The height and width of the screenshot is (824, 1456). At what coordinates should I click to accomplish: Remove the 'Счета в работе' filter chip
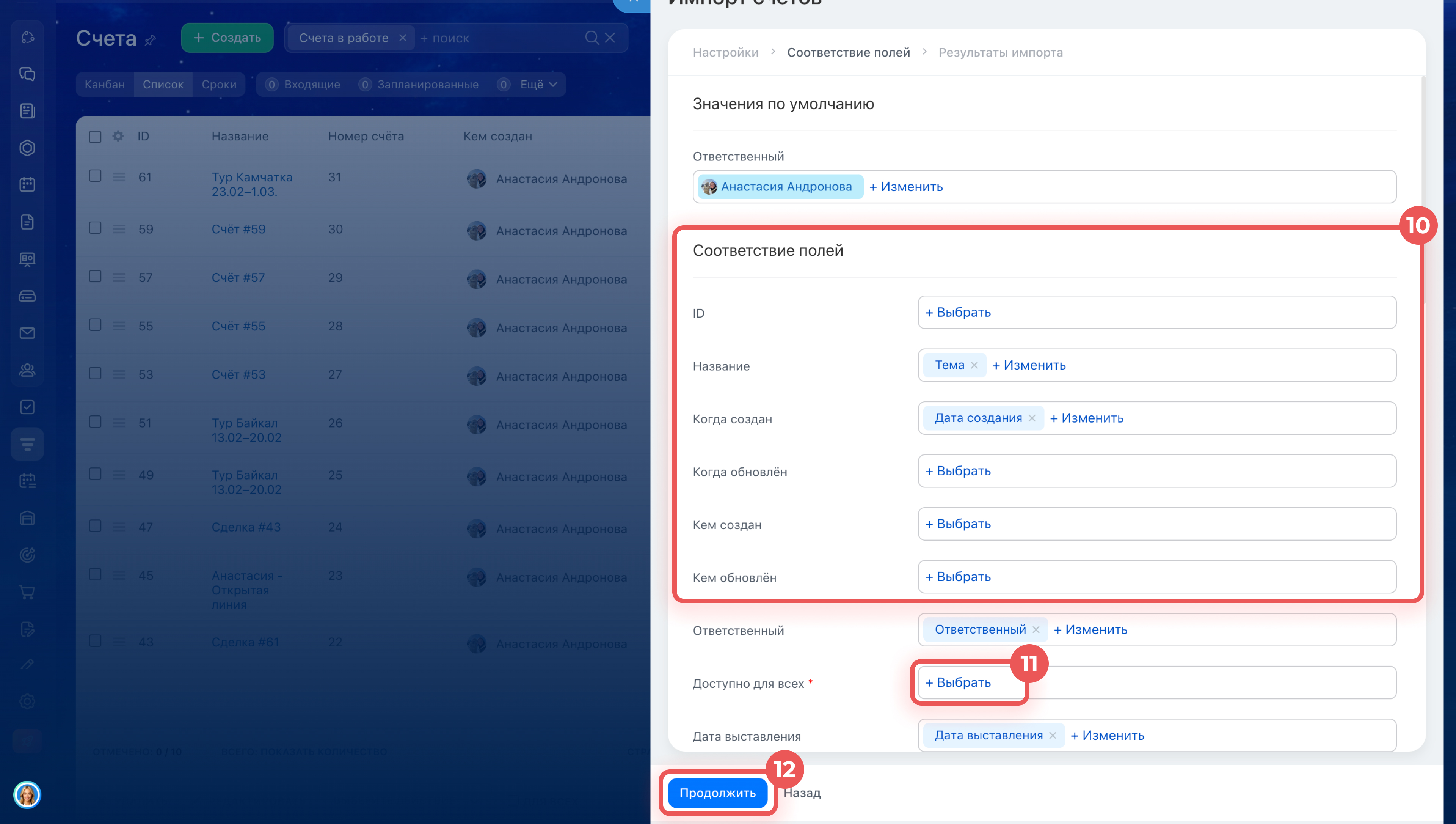[403, 38]
